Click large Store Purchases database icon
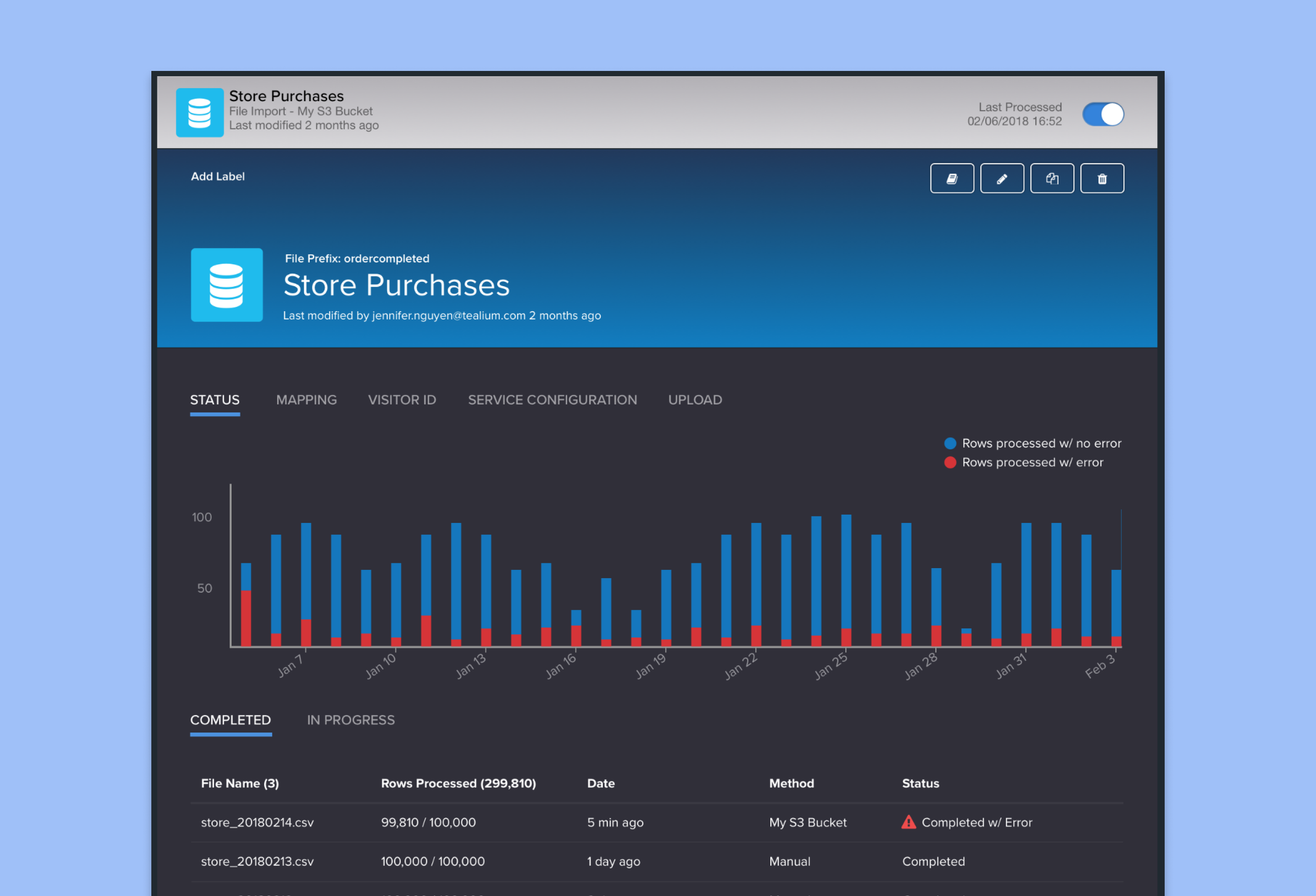The height and width of the screenshot is (896, 1316). point(226,285)
